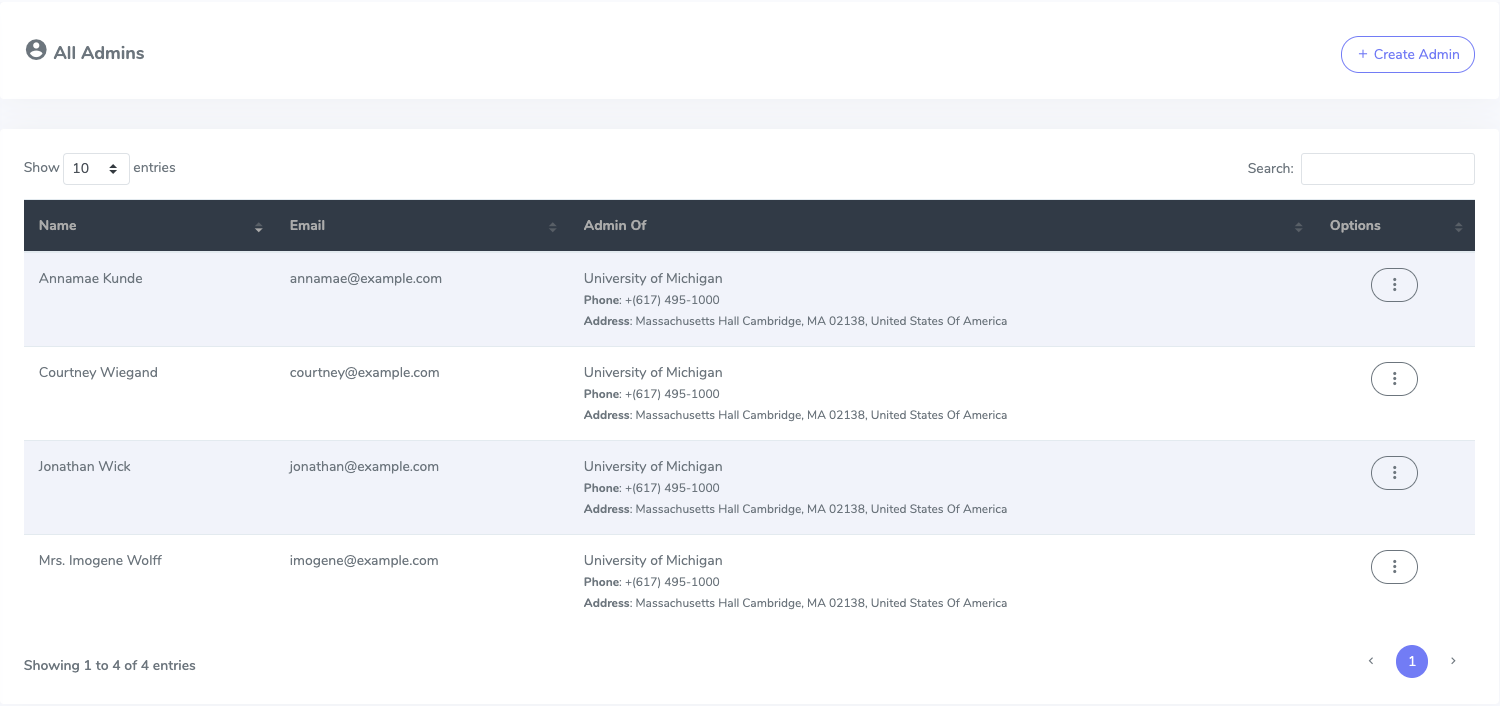The width and height of the screenshot is (1500, 706).
Task: Open options menu for Annamae Kunde
Action: tap(1394, 285)
